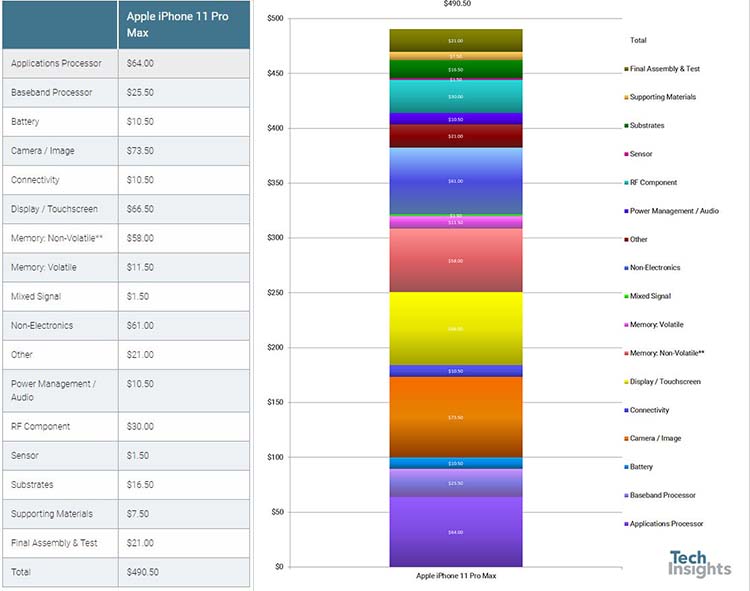The image size is (750, 591).
Task: Click the Baseband Processor legend entry
Action: tap(660, 495)
